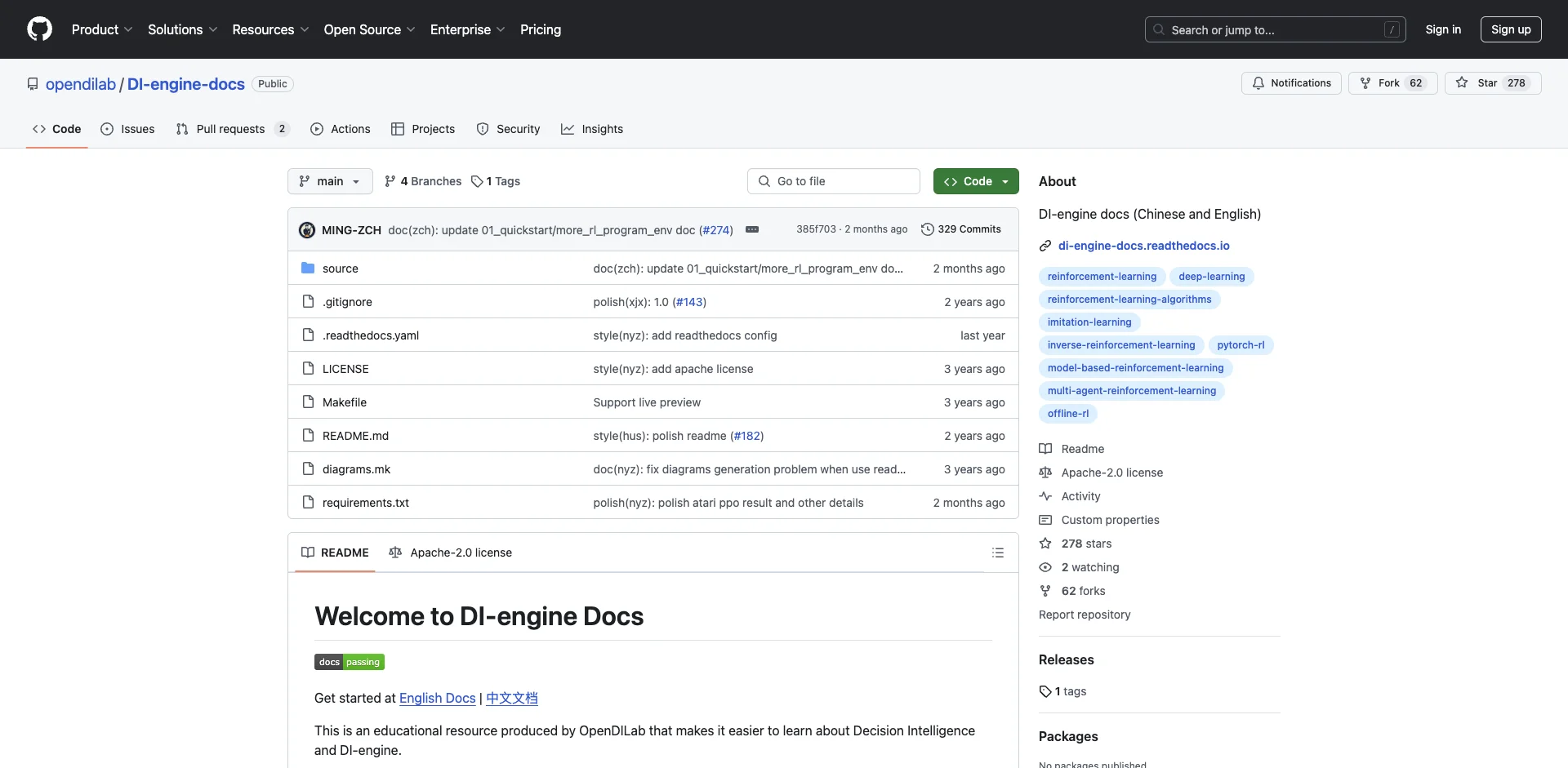Click the Go to file search field
This screenshot has width=1568, height=768.
coord(834,181)
